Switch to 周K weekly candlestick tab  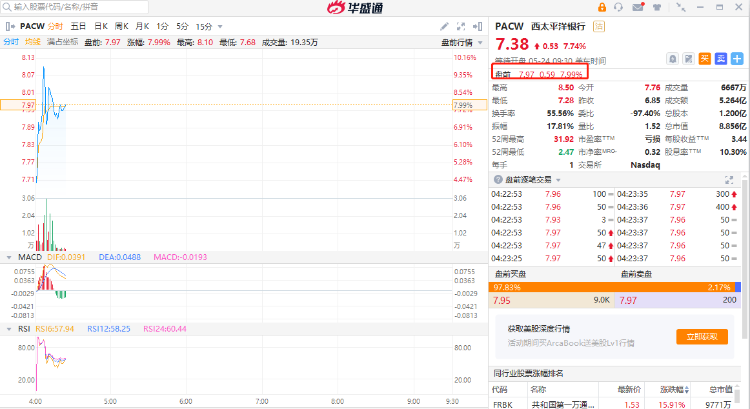(121, 26)
